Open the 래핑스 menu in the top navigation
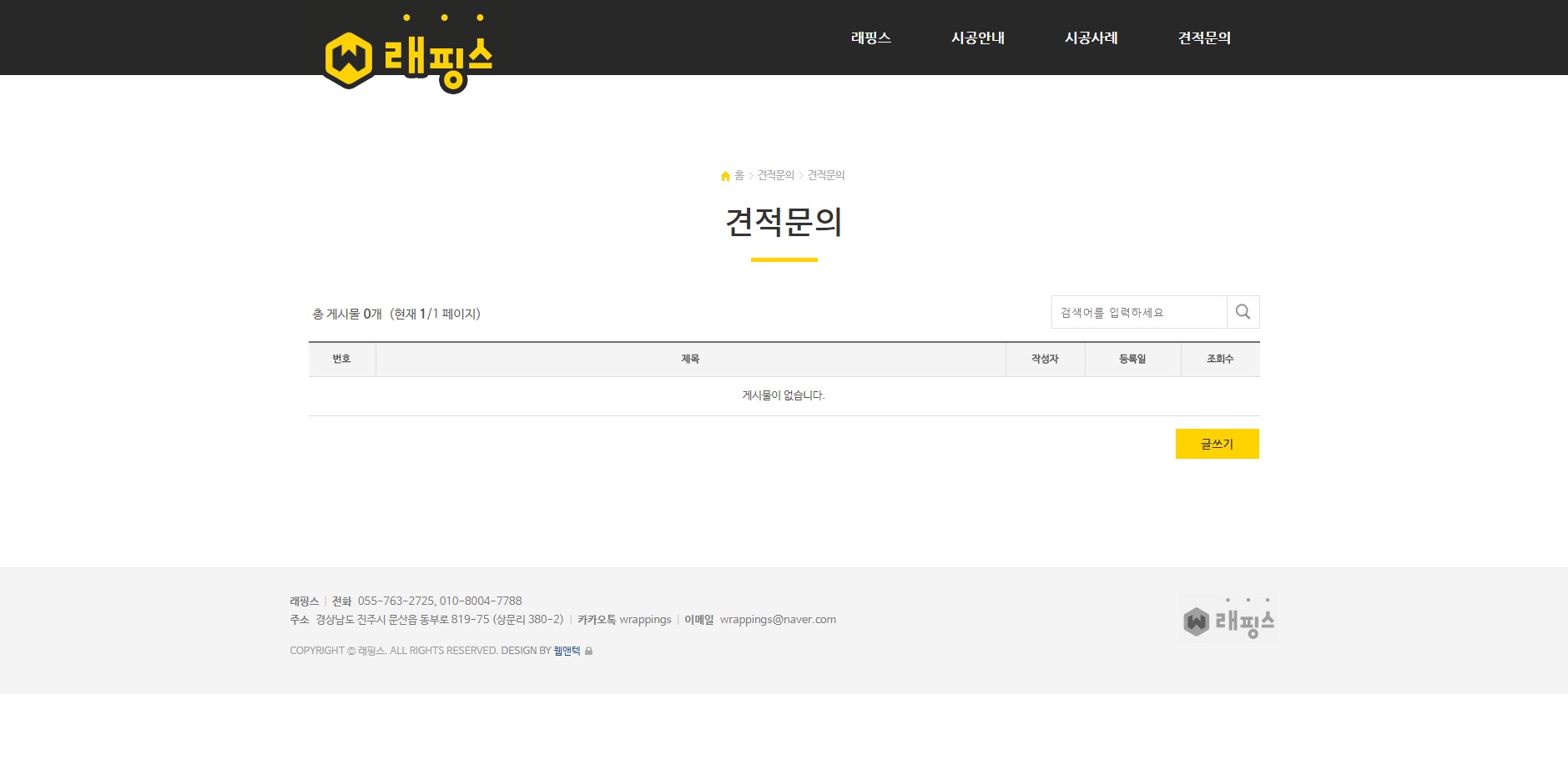The image size is (1568, 780). tap(870, 38)
